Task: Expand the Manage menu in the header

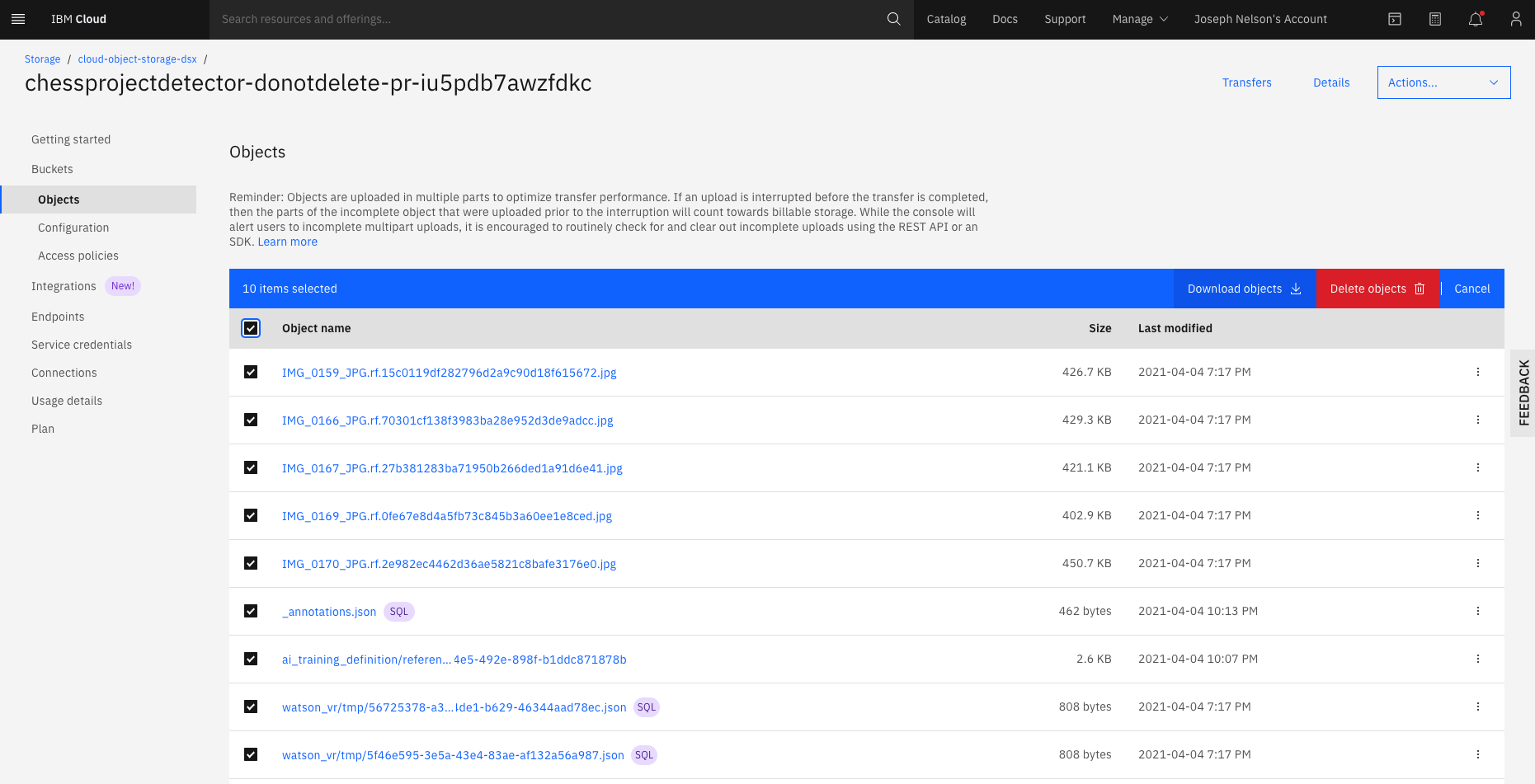Action: click(x=1139, y=19)
